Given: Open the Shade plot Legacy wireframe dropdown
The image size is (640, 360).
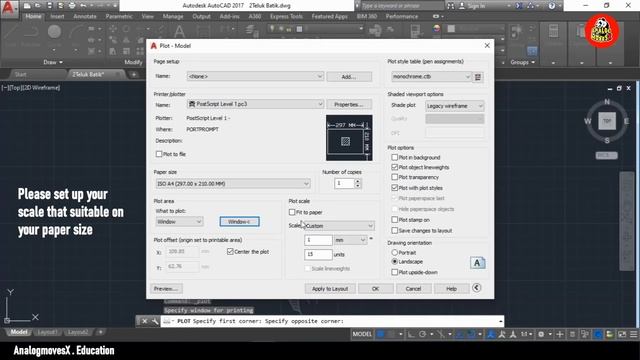Looking at the screenshot, I should tap(455, 106).
